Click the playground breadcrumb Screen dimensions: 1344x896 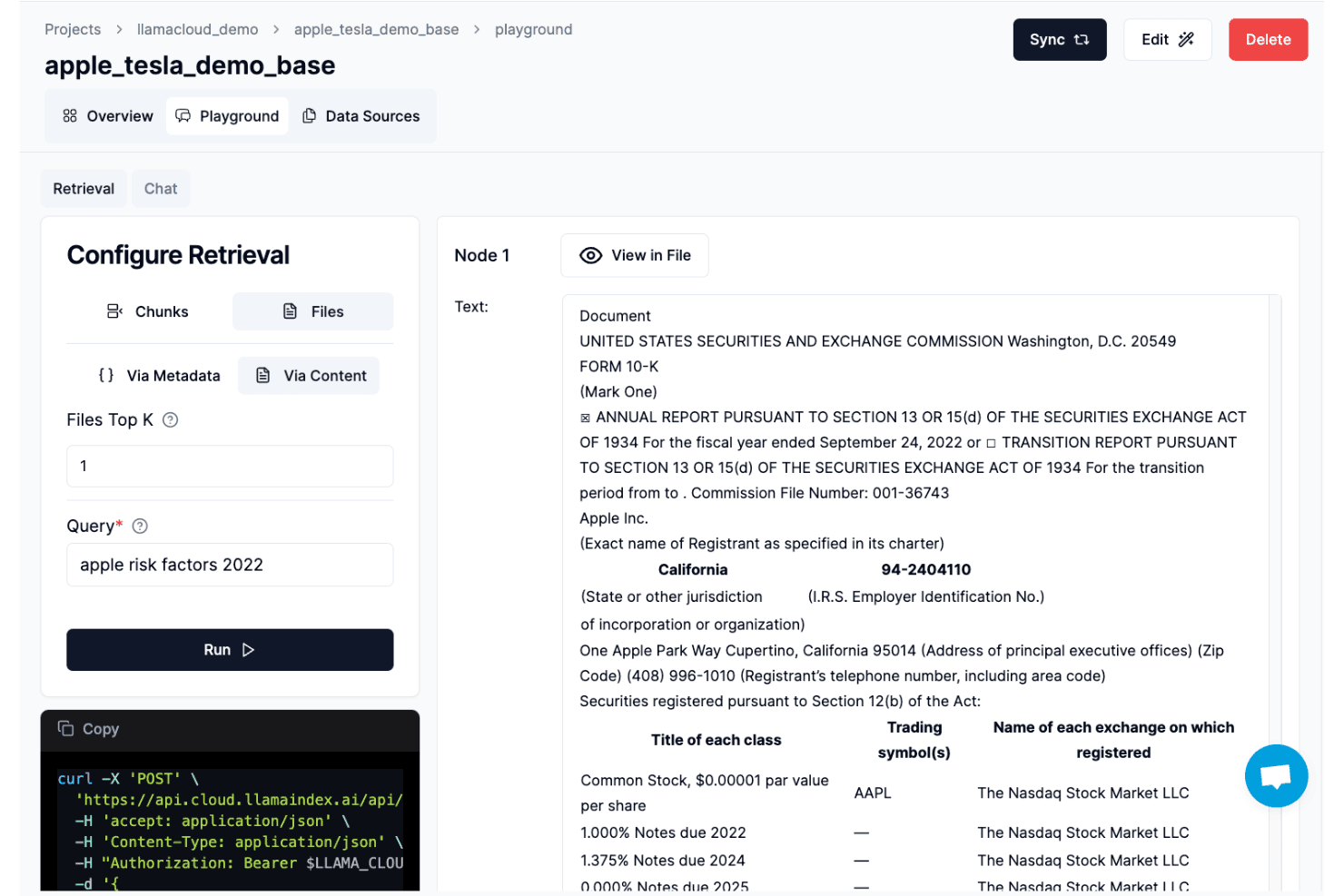[x=534, y=30]
